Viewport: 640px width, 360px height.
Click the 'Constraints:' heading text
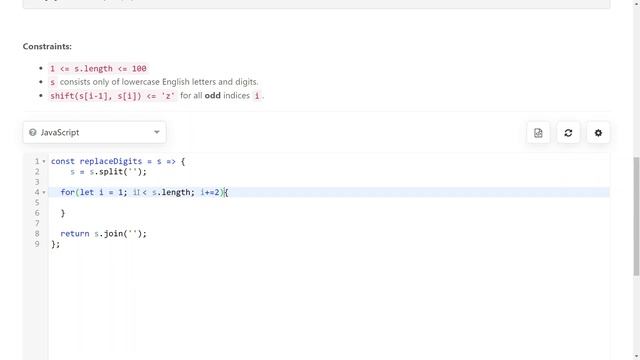(x=47, y=47)
